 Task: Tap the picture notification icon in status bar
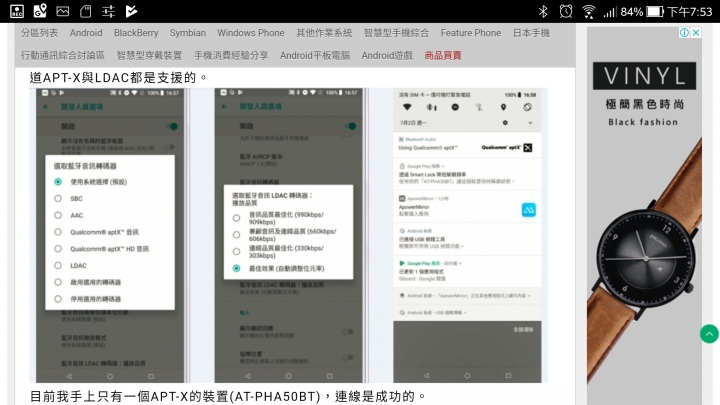click(62, 11)
